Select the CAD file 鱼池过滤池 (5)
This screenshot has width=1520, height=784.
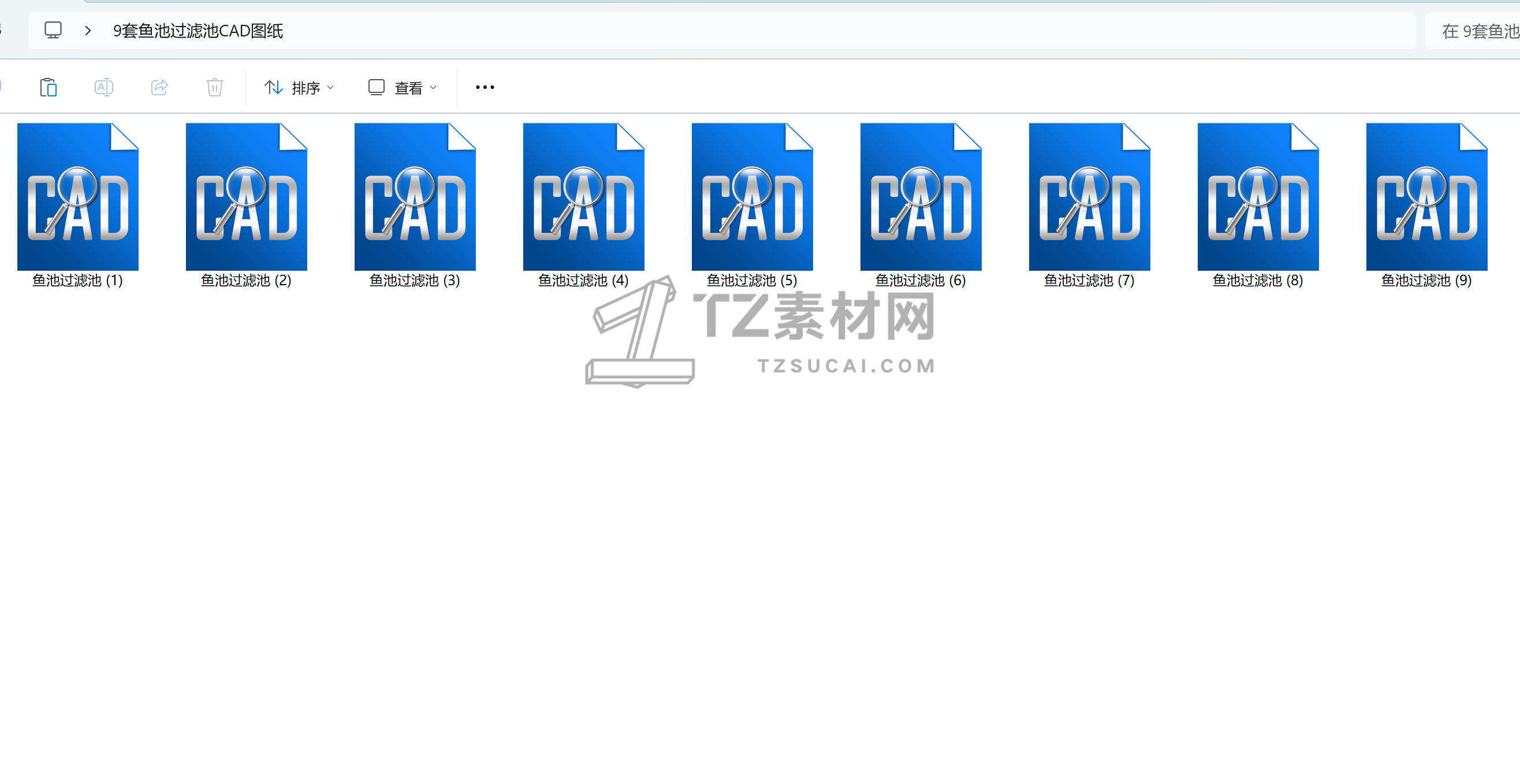click(x=752, y=197)
